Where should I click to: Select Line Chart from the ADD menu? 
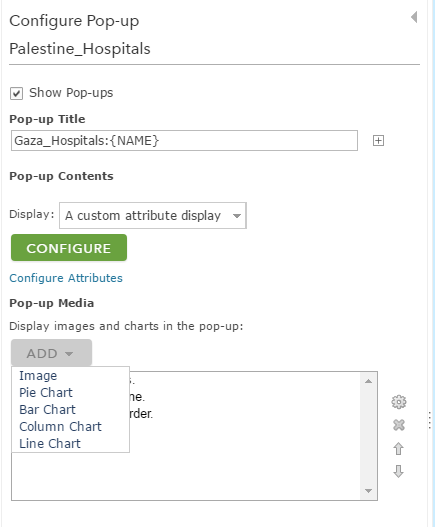(50, 444)
